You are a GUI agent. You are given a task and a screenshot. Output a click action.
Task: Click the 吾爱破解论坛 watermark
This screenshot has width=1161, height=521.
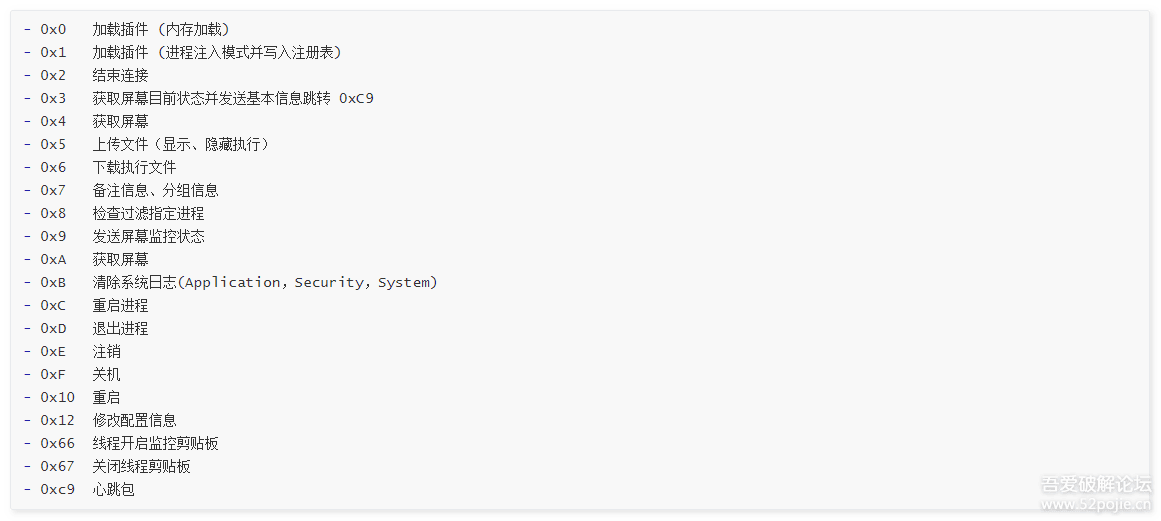click(1096, 485)
